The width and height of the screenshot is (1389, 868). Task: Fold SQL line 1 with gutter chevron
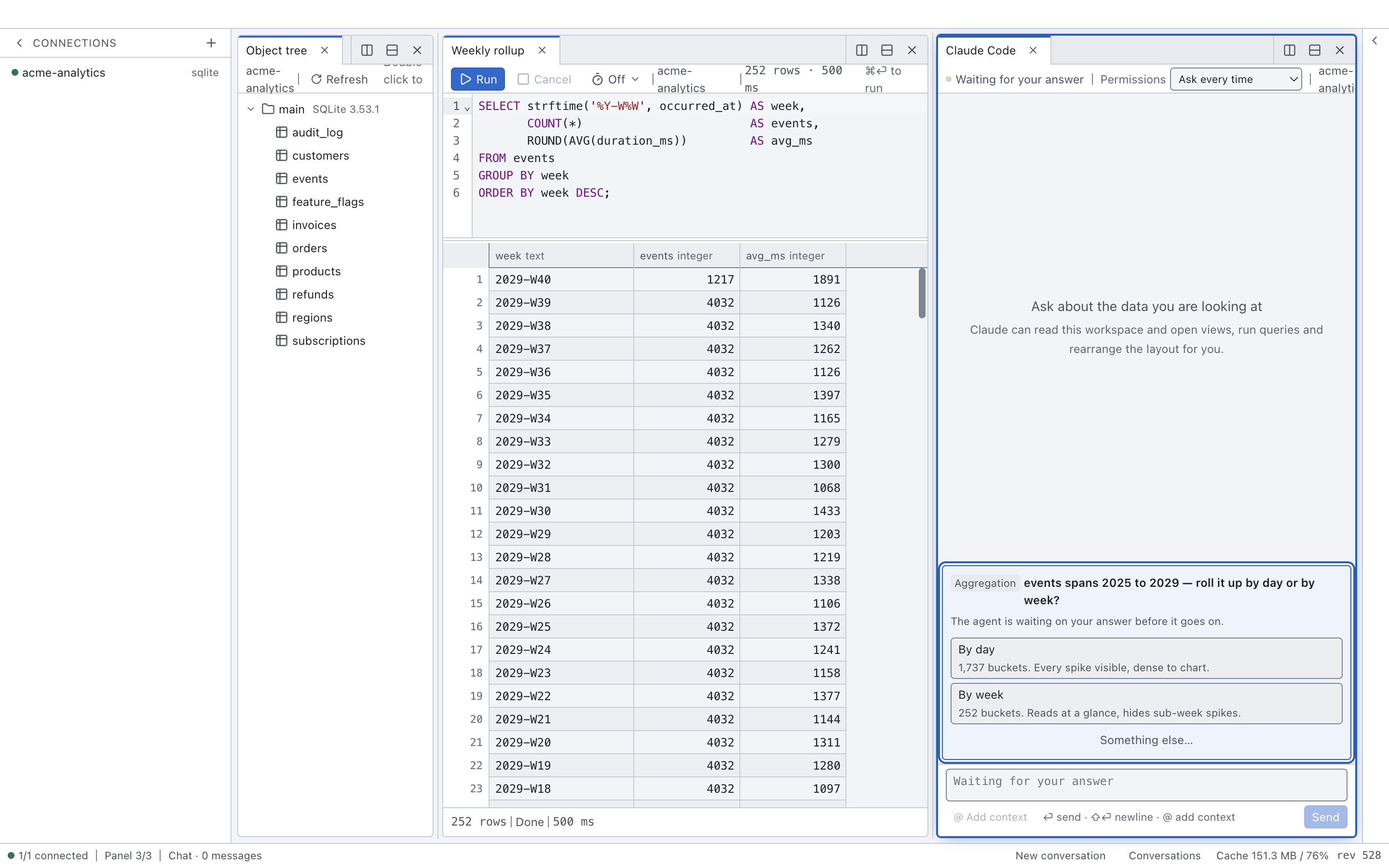[x=467, y=108]
